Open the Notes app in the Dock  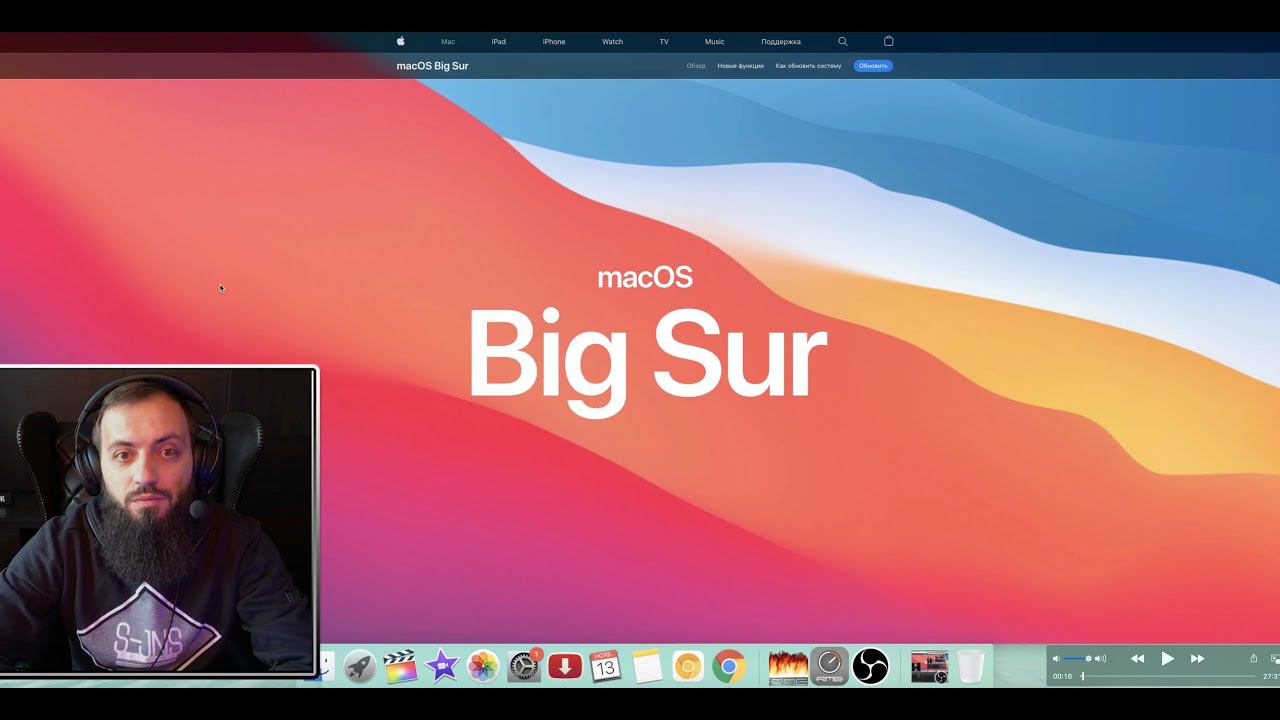647,666
